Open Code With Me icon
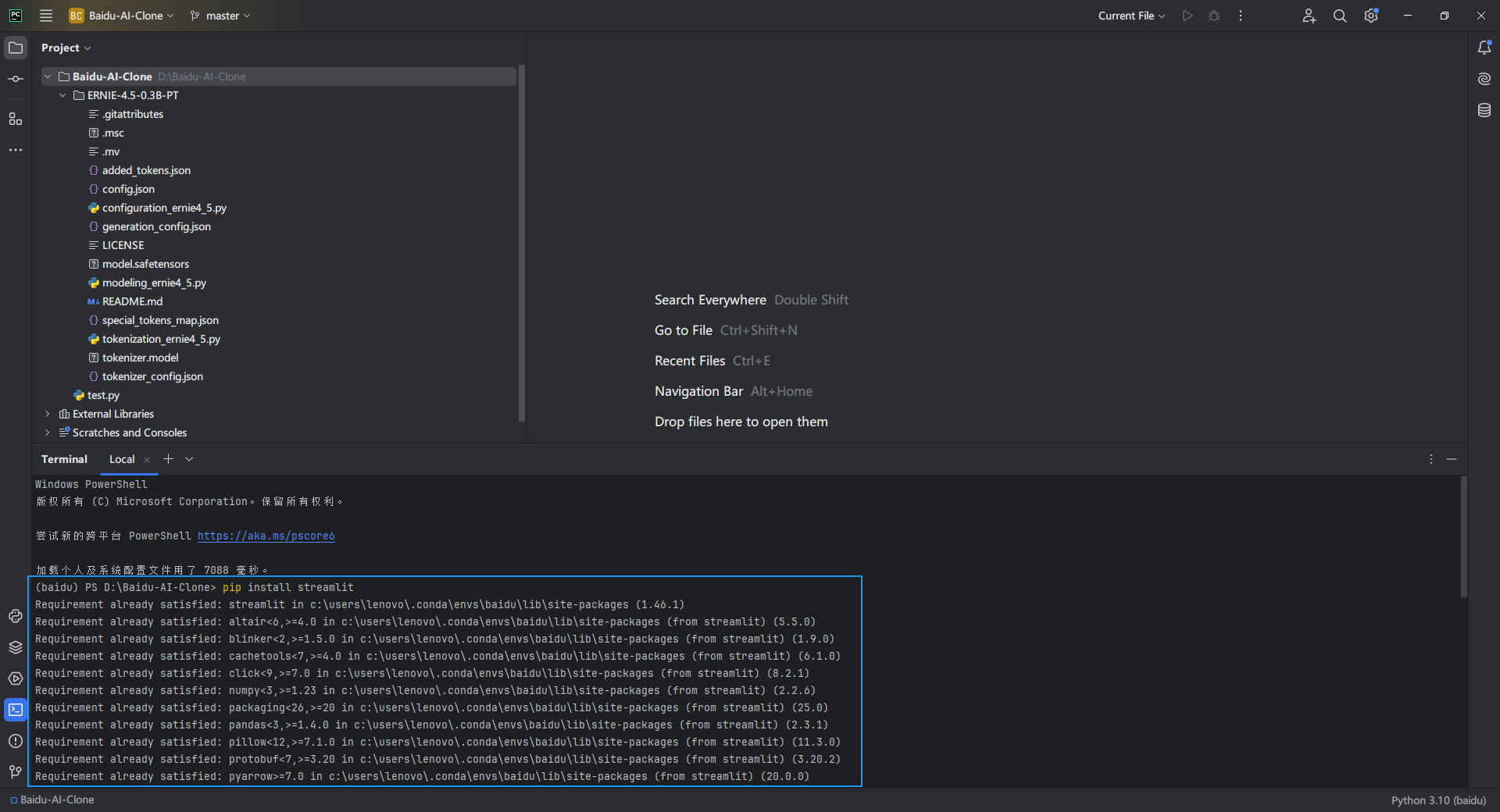This screenshot has width=1500, height=812. pyautogui.click(x=1309, y=16)
